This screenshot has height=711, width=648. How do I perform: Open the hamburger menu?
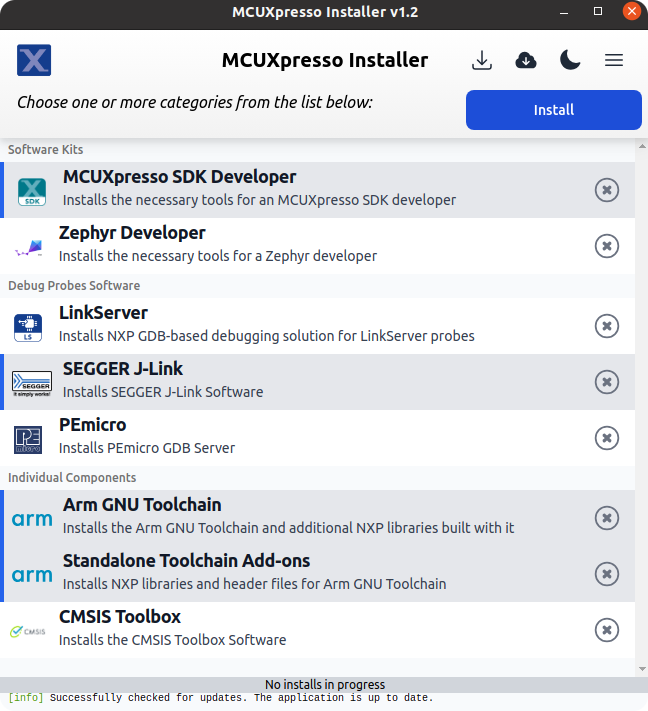(x=614, y=60)
